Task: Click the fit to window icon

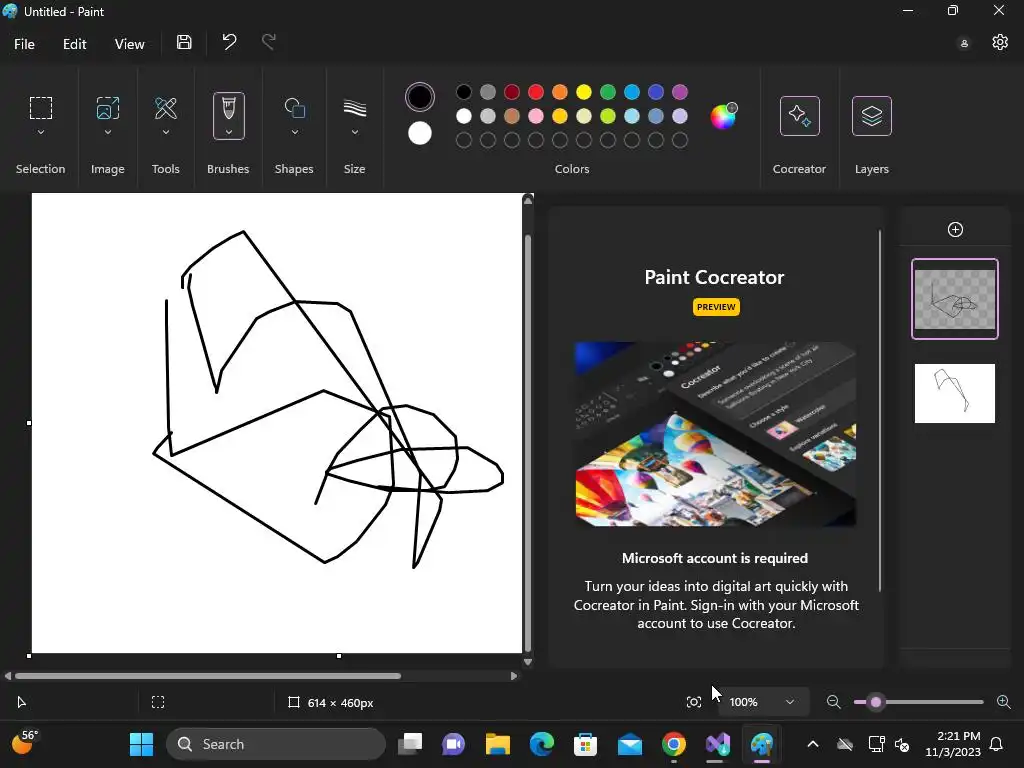Action: [x=694, y=702]
